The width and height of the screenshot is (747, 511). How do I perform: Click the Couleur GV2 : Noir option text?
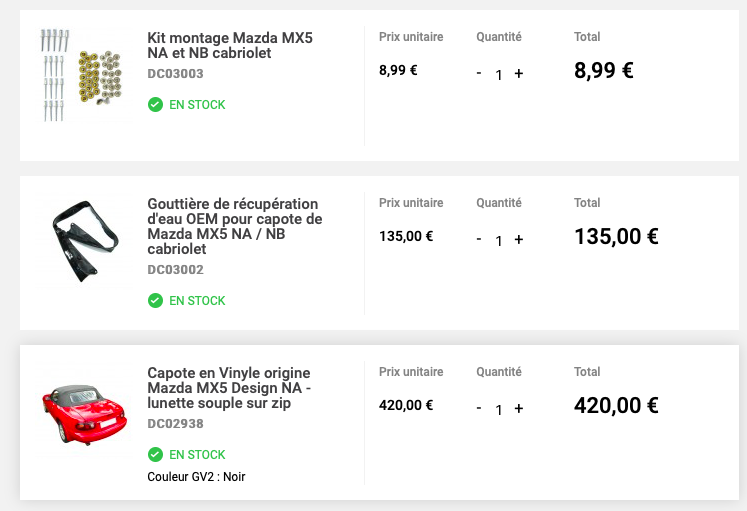[196, 477]
